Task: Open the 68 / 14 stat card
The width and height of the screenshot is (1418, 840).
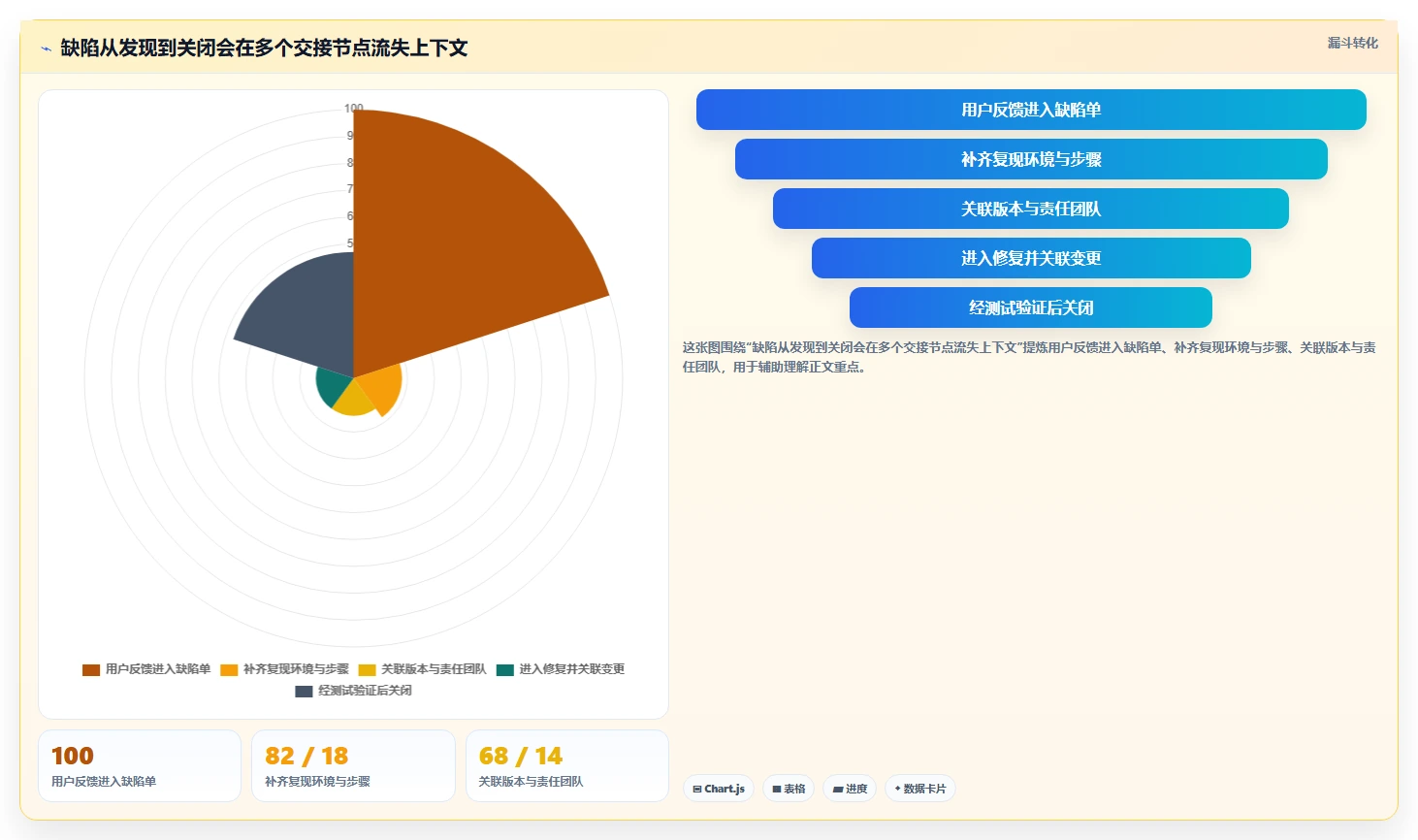Action: coord(567,766)
